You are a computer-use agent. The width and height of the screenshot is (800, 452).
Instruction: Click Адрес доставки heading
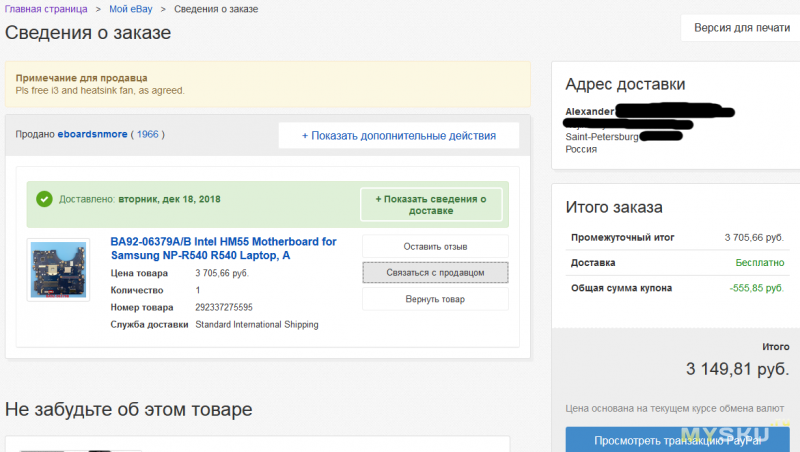tap(625, 84)
